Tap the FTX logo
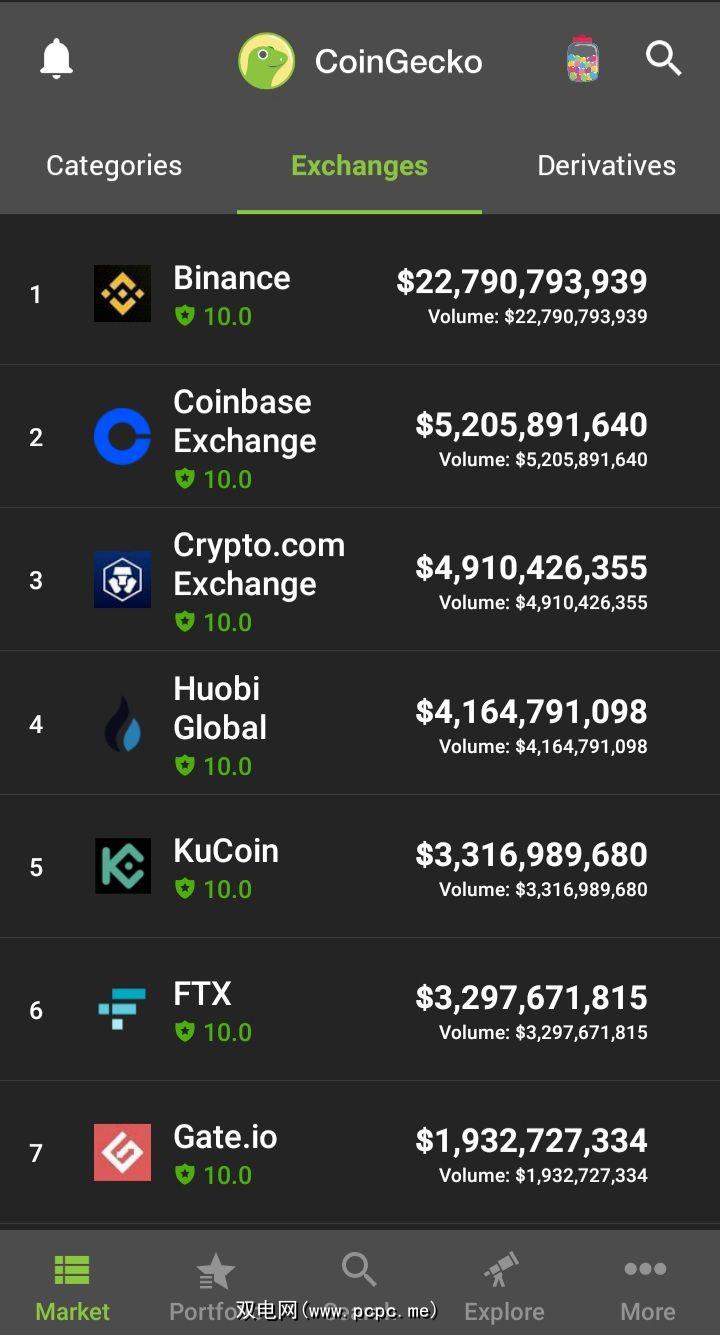 [x=122, y=1009]
